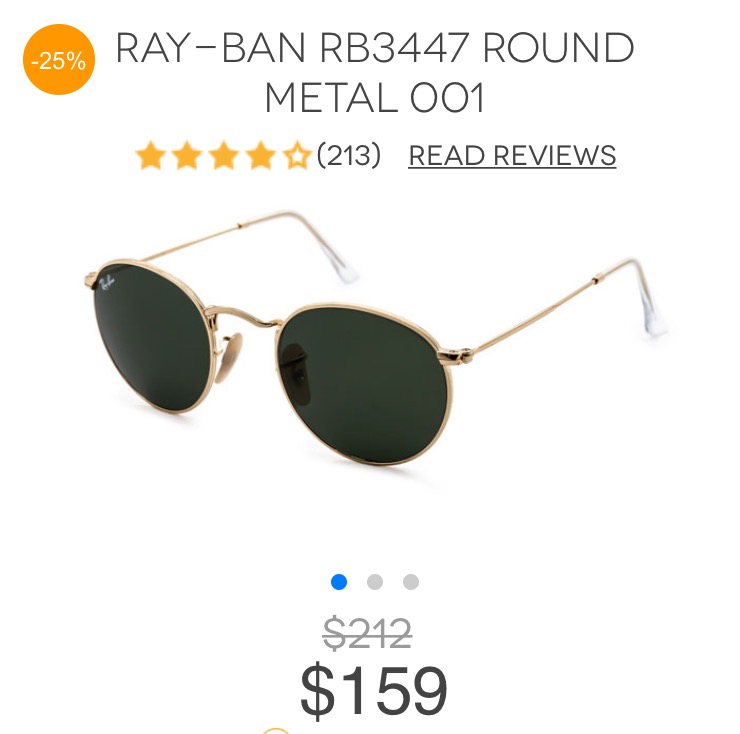
Task: Switch to the third carousel dot
Action: (411, 582)
